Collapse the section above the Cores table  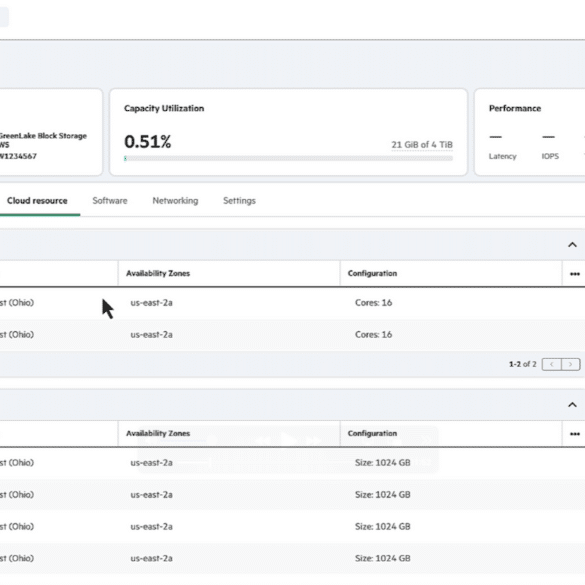coord(572,245)
